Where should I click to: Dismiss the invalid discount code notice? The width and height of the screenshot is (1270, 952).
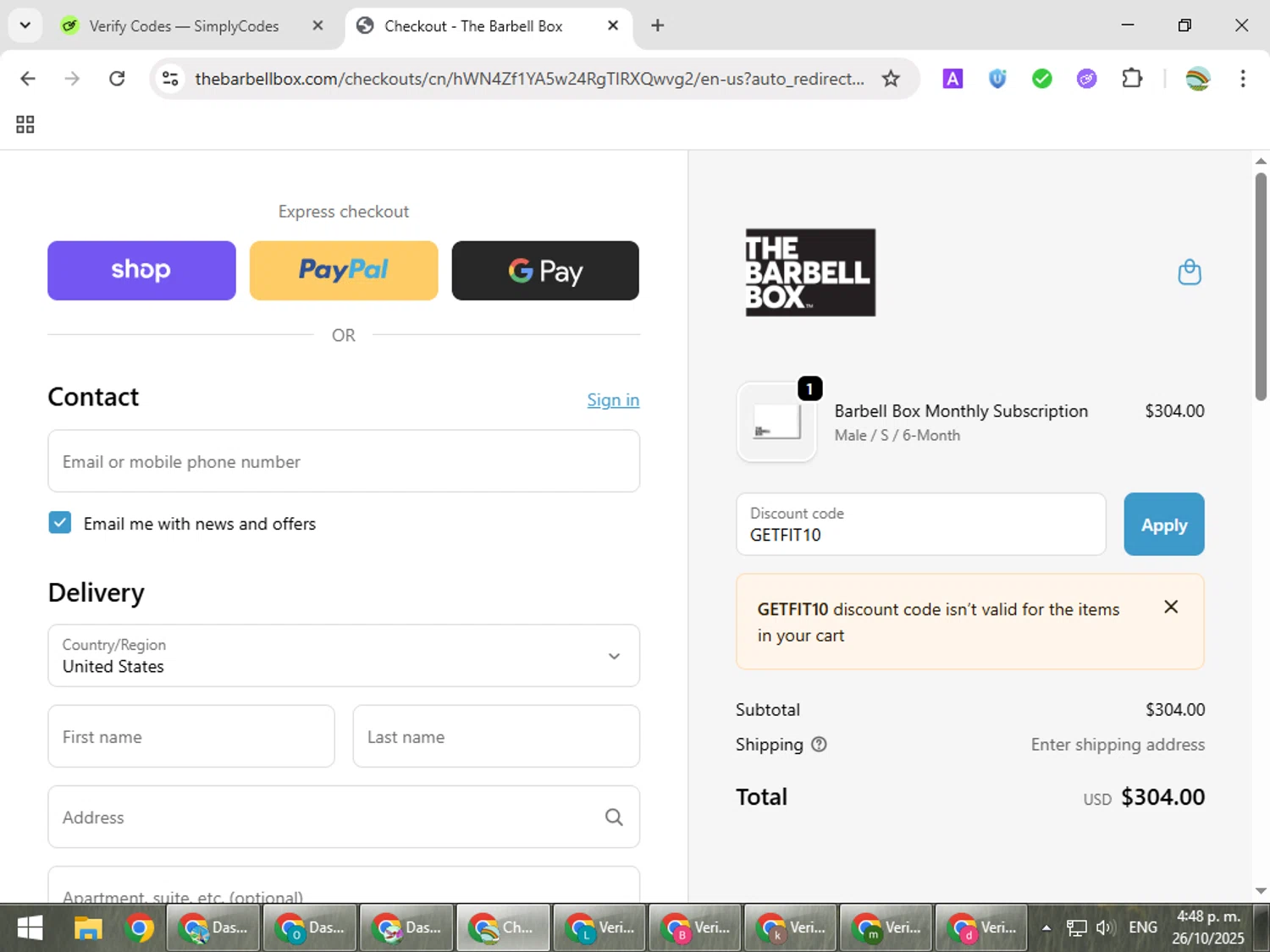pyautogui.click(x=1171, y=607)
